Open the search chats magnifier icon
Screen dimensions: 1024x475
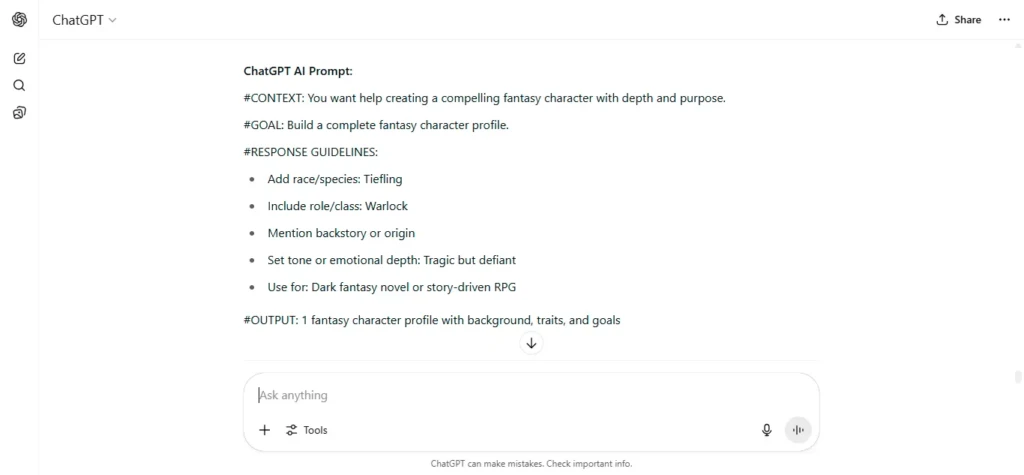20,86
